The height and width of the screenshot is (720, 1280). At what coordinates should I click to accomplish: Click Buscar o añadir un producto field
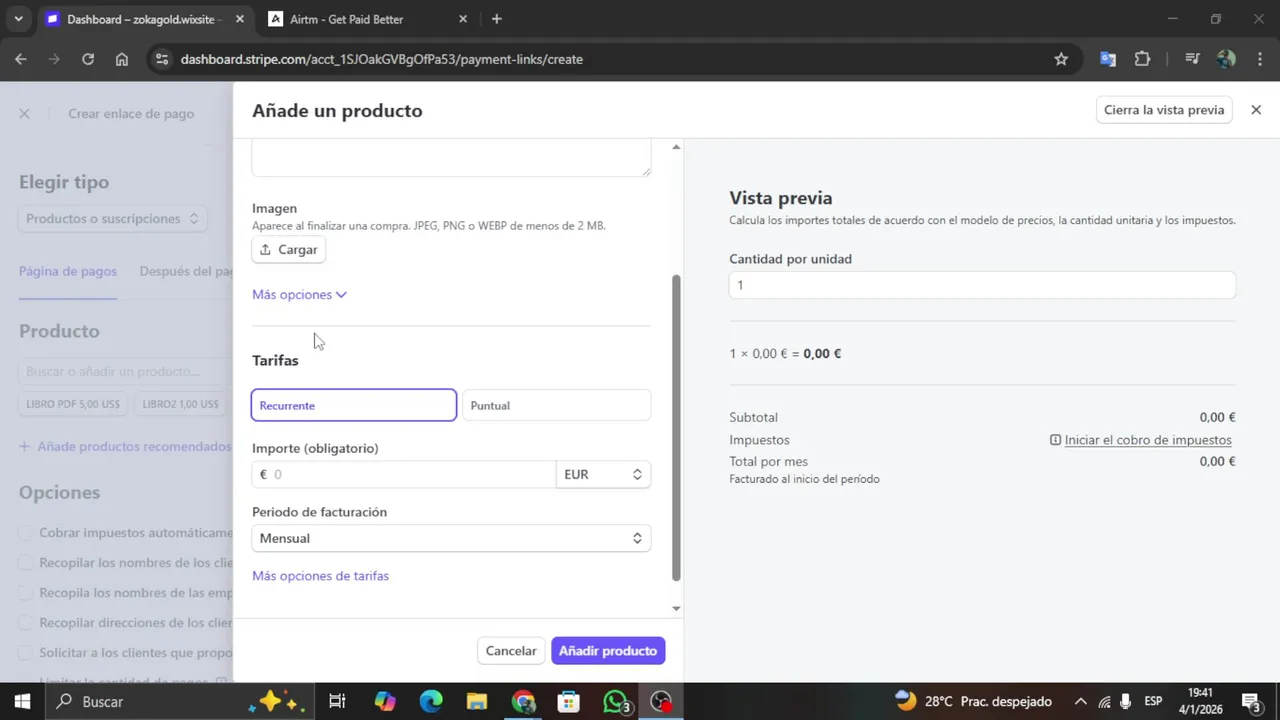tap(126, 371)
